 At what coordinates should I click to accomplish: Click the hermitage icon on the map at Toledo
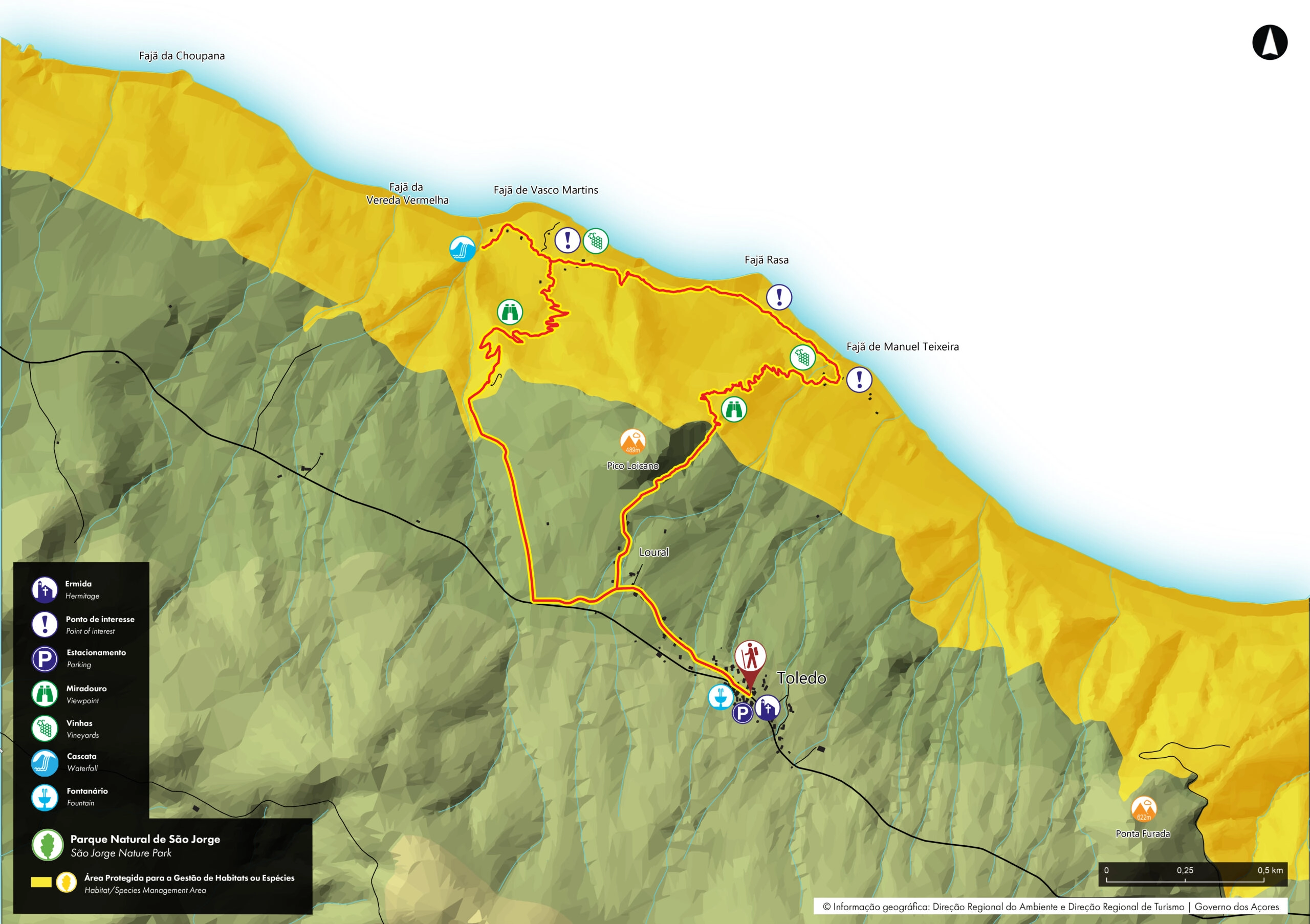coord(768,708)
